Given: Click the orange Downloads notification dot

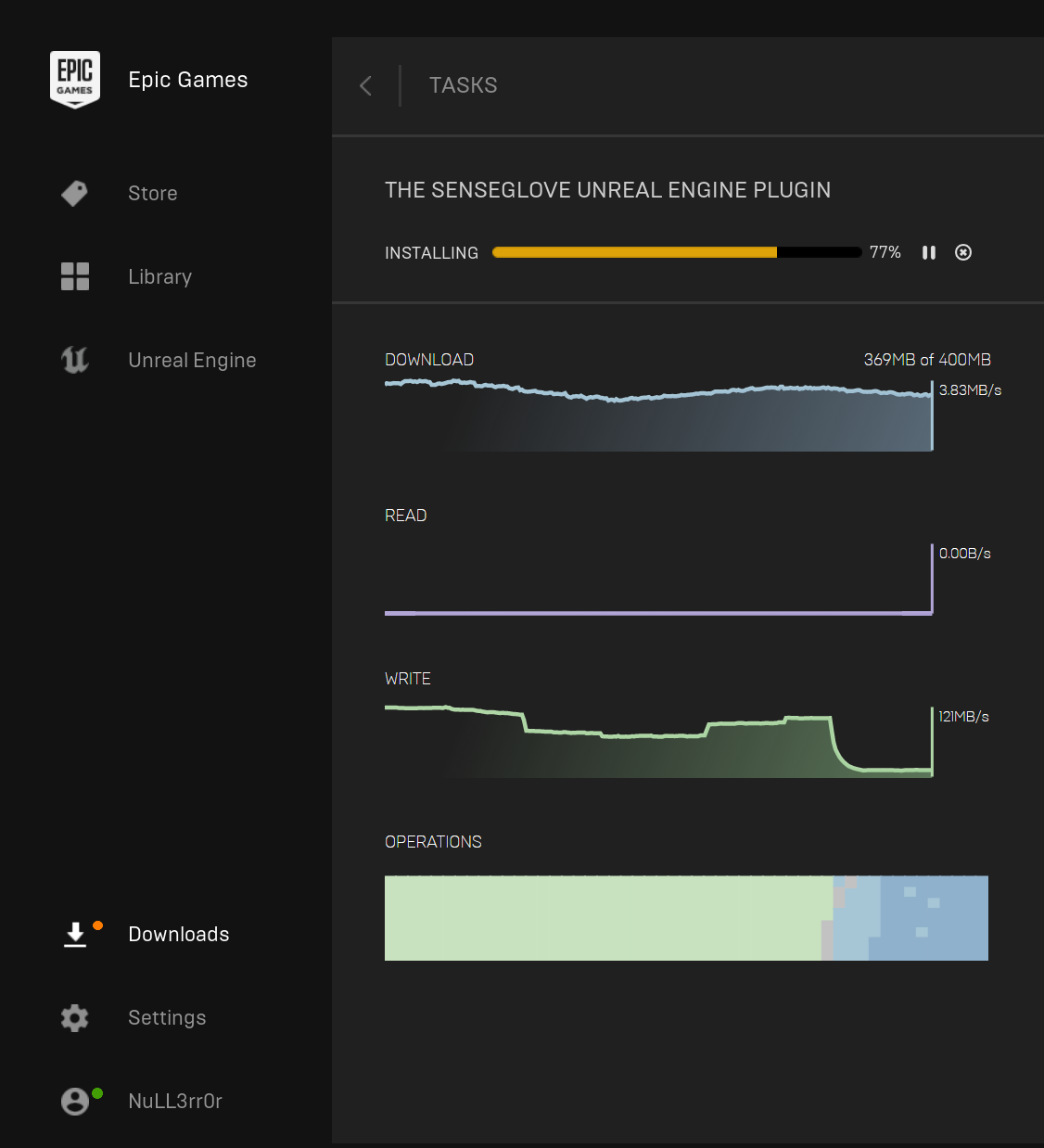Looking at the screenshot, I should pyautogui.click(x=96, y=925).
